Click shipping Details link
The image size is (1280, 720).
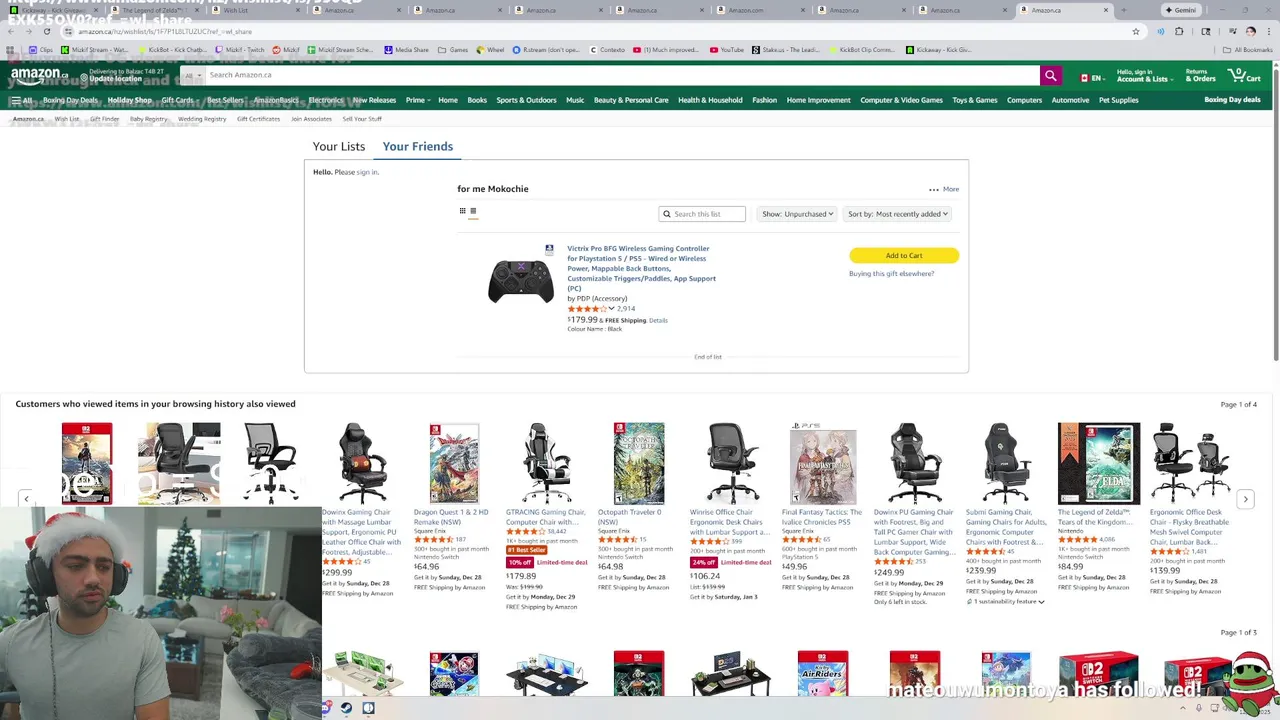[x=658, y=321]
